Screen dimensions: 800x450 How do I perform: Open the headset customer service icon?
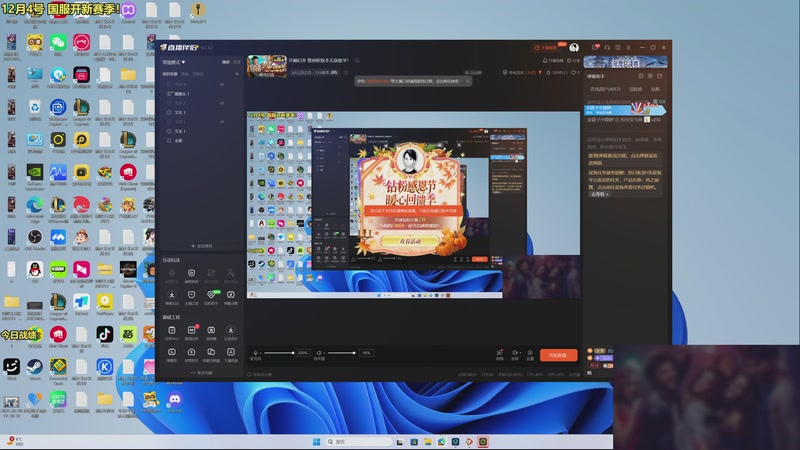click(x=607, y=47)
